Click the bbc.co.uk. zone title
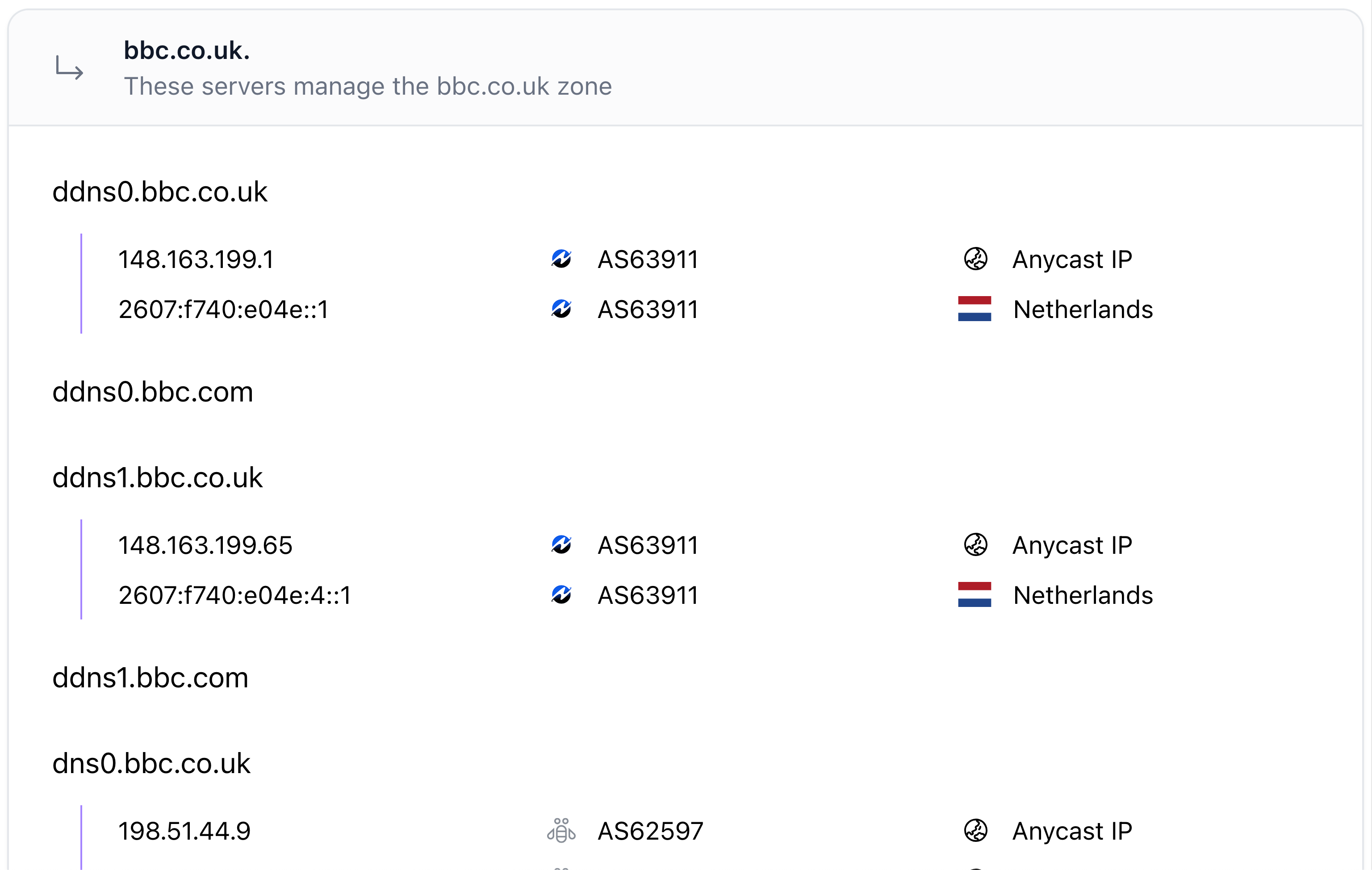 tap(187, 51)
